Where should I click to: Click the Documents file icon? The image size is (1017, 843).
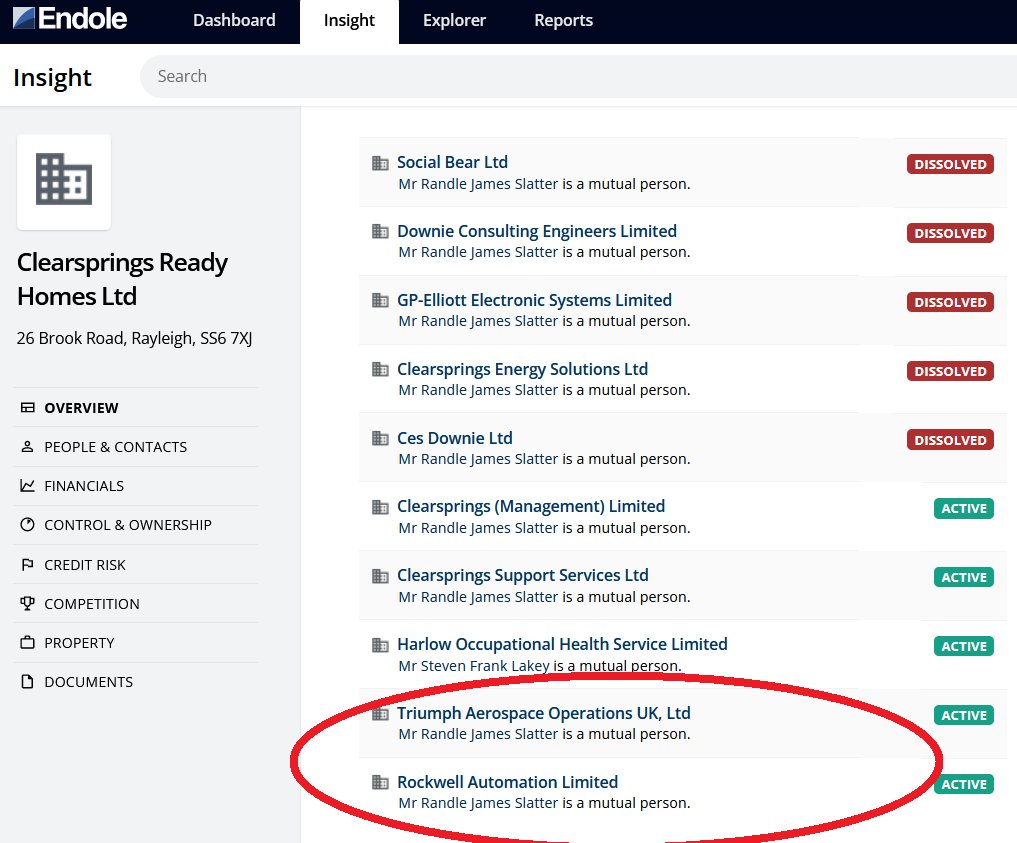27,682
